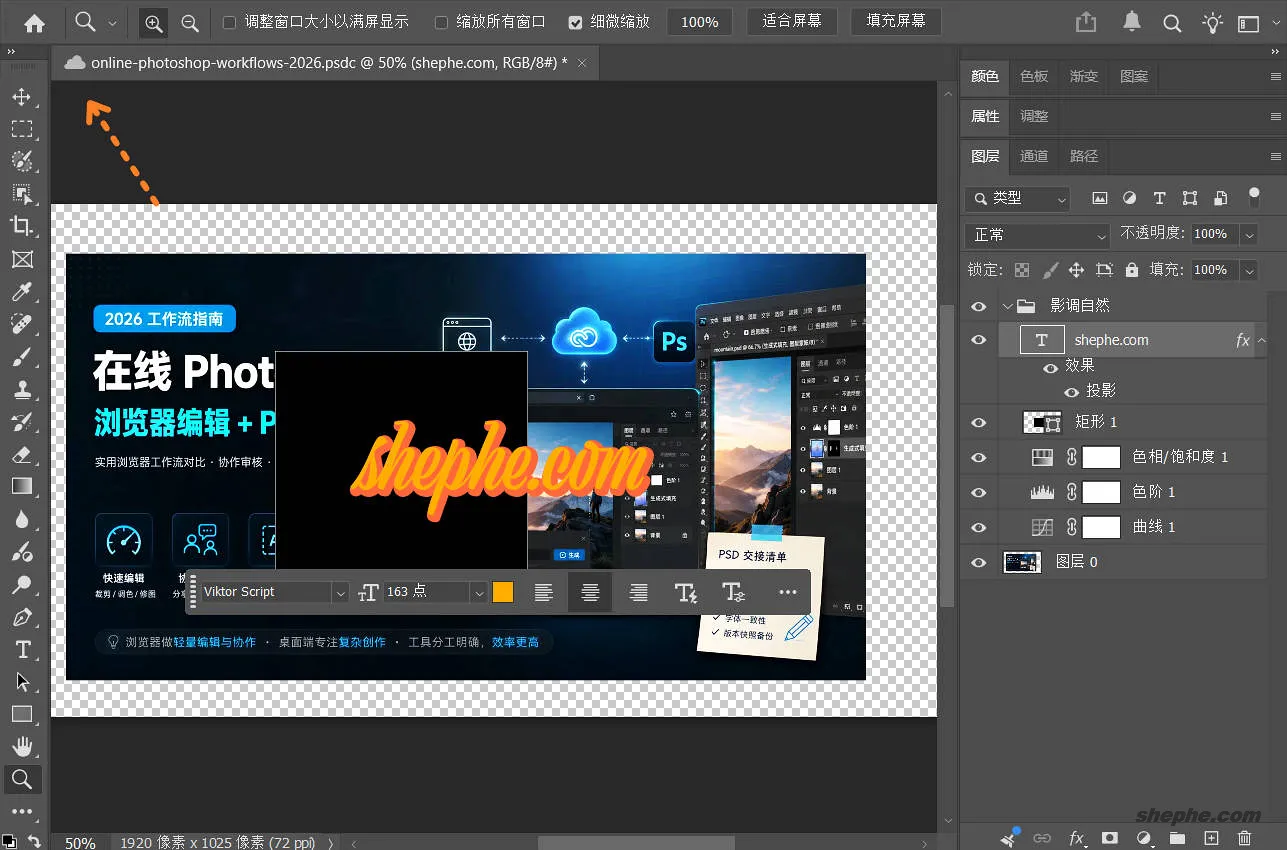Select the Crop tool

[21, 226]
